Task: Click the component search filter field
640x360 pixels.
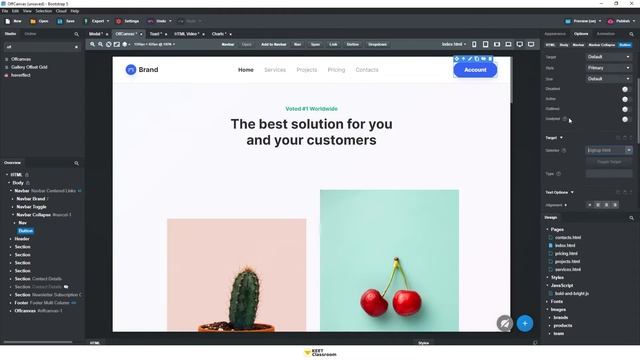Action: pyautogui.click(x=42, y=47)
